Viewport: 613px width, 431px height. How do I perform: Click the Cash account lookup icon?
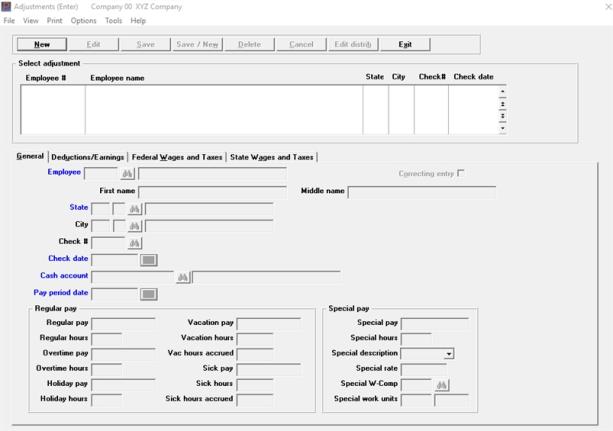(183, 277)
